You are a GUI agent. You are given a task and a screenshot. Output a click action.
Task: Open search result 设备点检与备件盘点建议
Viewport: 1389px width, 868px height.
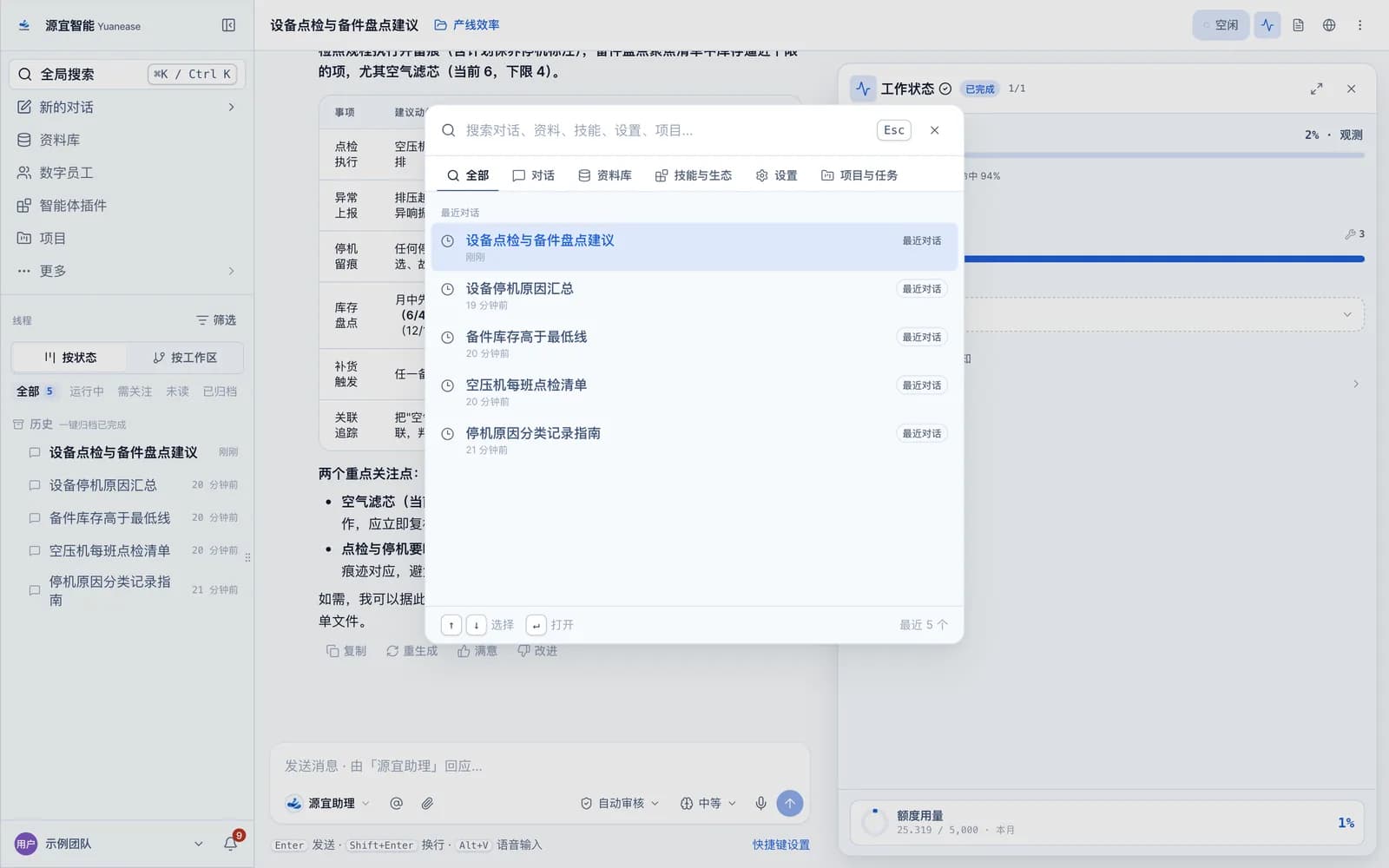point(694,247)
